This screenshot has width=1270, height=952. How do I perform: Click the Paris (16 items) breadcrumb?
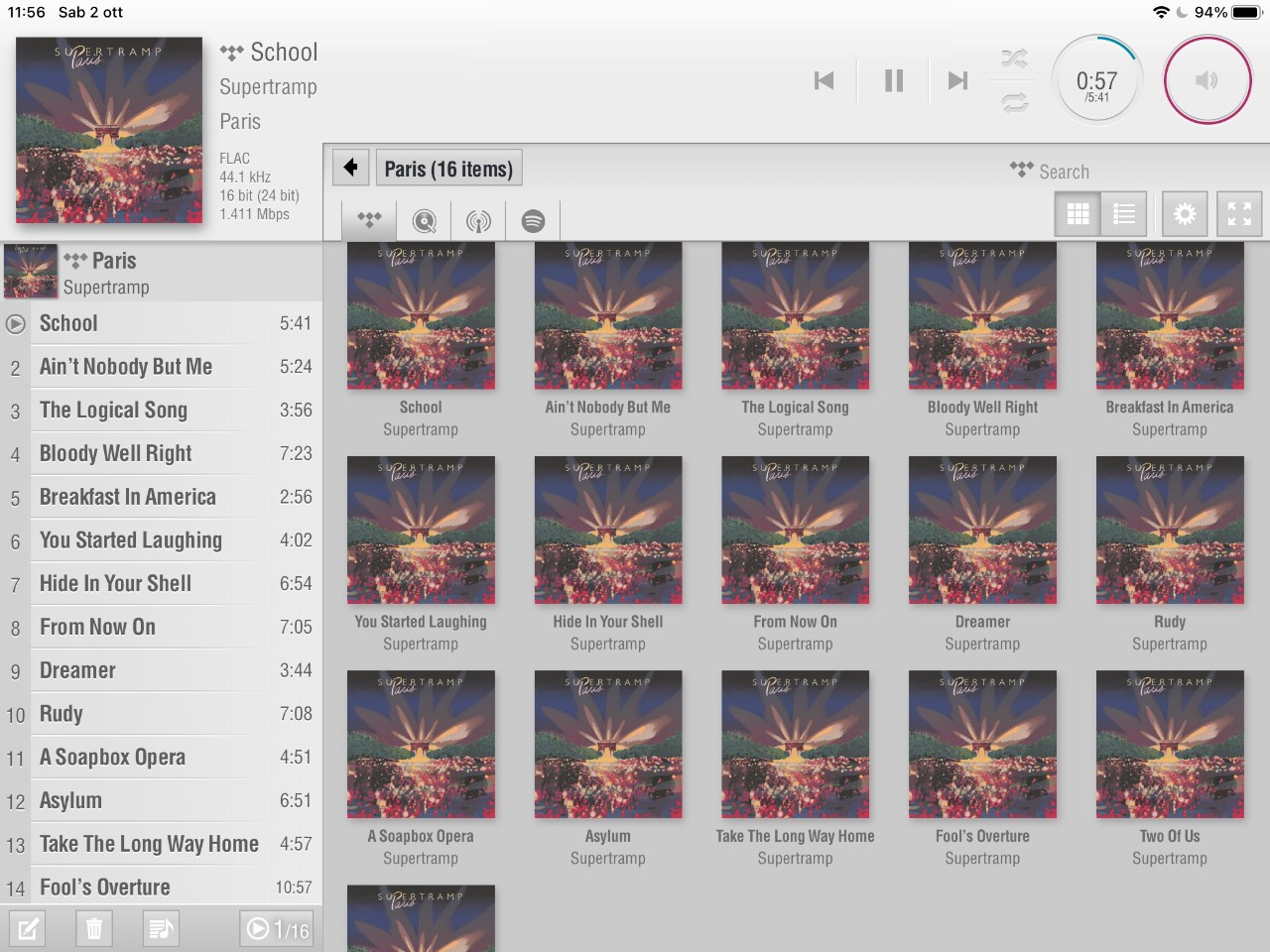[448, 169]
